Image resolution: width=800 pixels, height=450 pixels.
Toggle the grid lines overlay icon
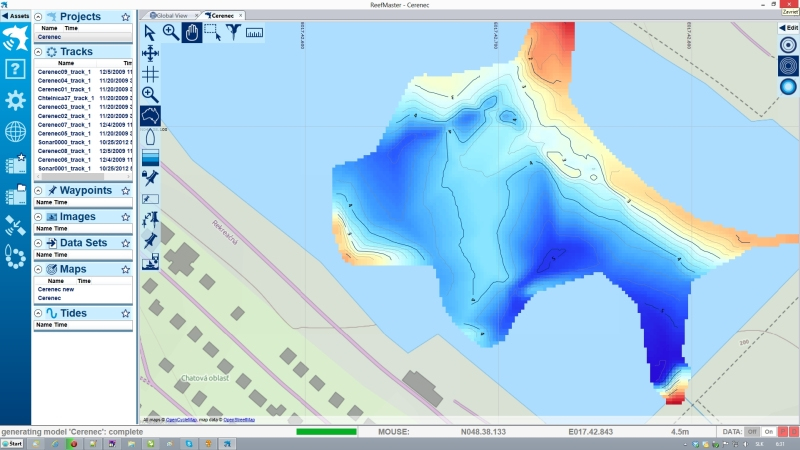(150, 74)
